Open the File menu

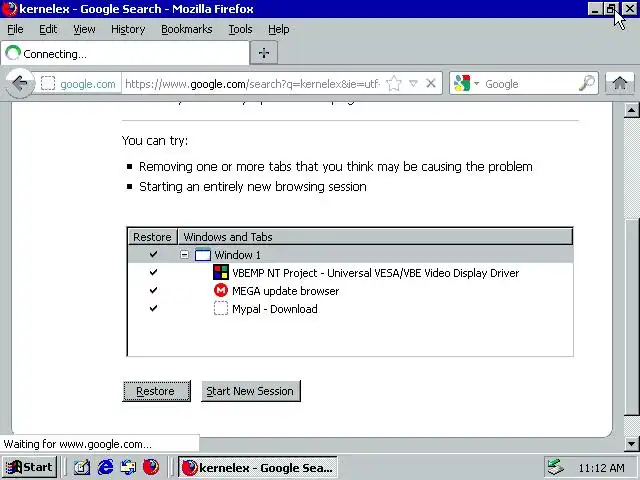click(x=15, y=29)
